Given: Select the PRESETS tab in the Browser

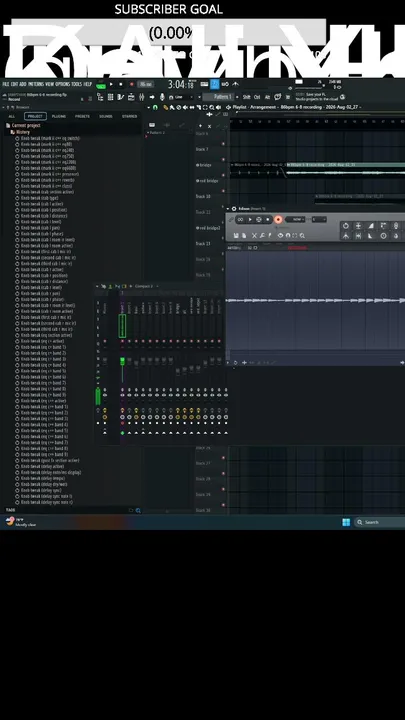Looking at the screenshot, I should [x=82, y=116].
